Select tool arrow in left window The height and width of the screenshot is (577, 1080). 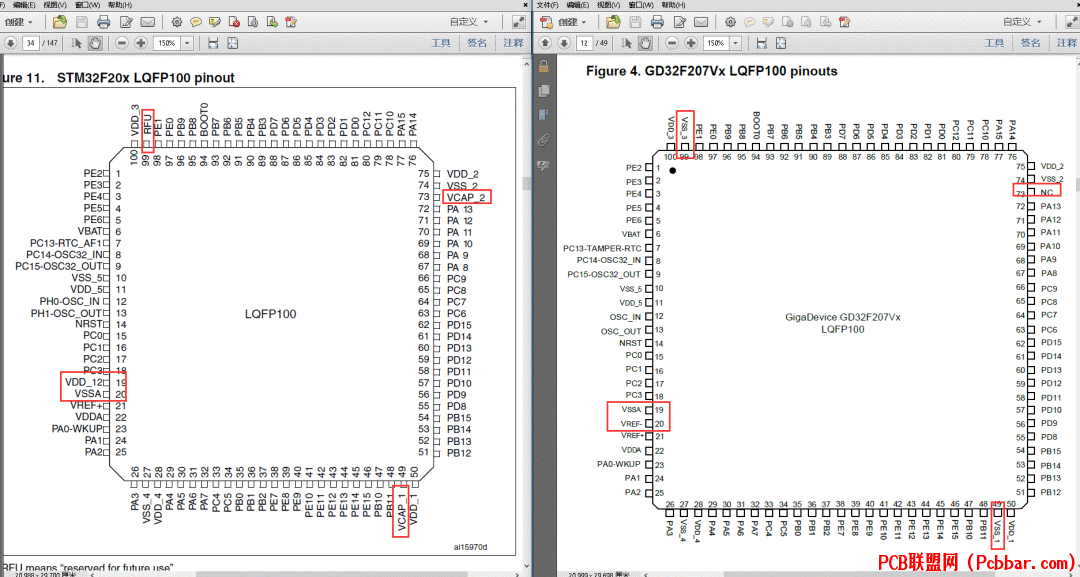[x=77, y=43]
